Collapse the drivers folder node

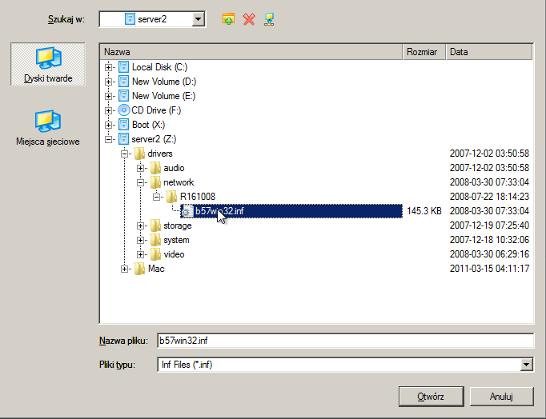124,154
